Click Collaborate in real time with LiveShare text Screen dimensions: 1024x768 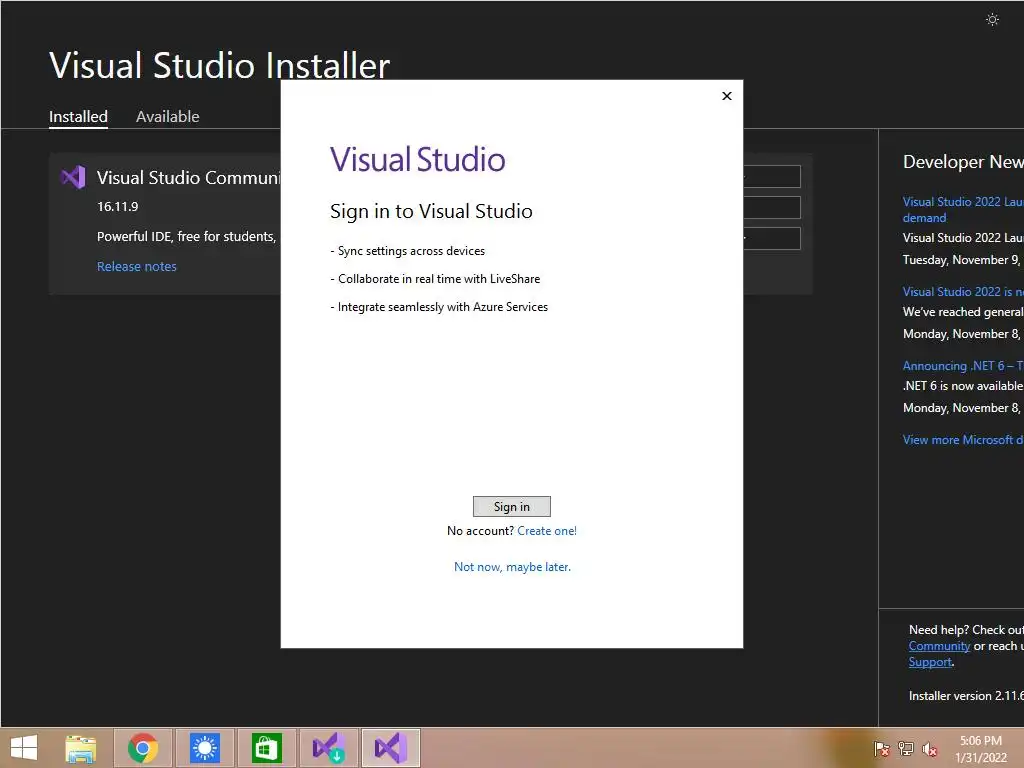(435, 279)
